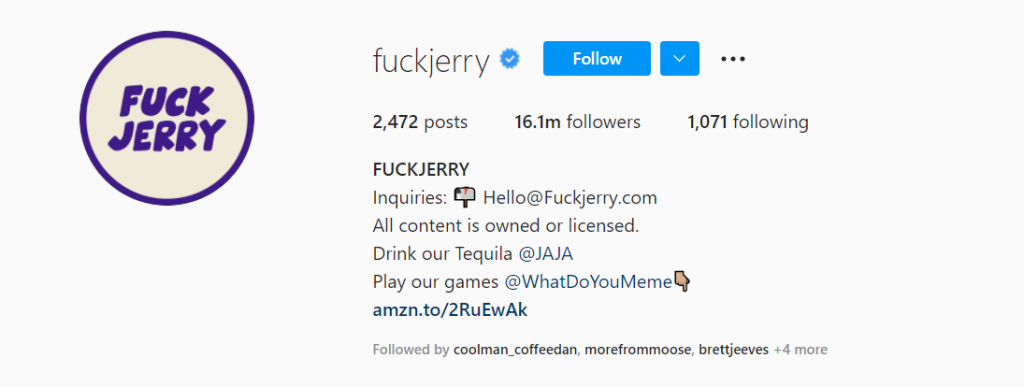
Task: Open the Fuck Jerry profile picture
Action: (x=167, y=118)
